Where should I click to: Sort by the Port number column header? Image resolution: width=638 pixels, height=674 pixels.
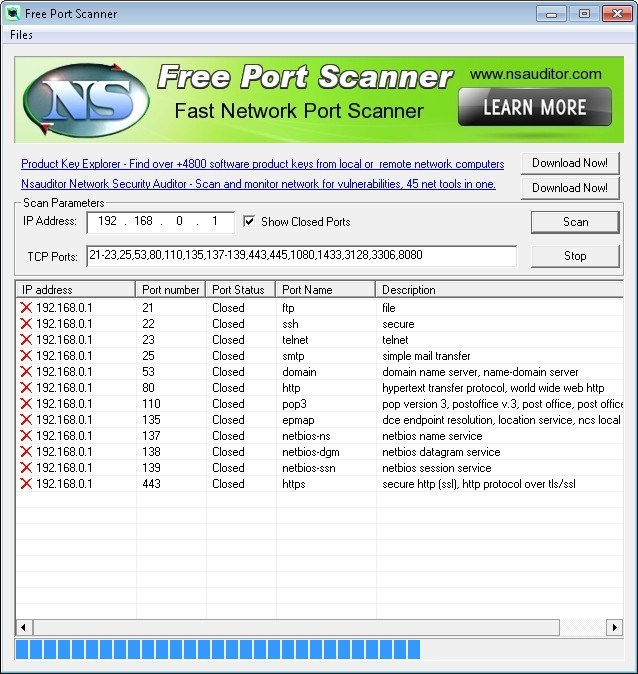pyautogui.click(x=171, y=289)
